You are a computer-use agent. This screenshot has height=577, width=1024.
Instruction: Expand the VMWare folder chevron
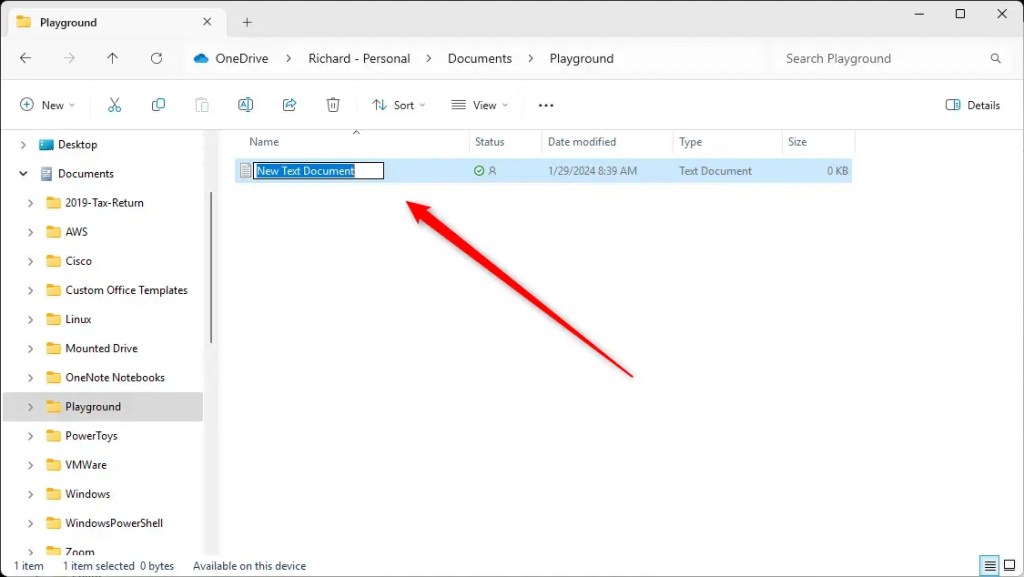30,465
